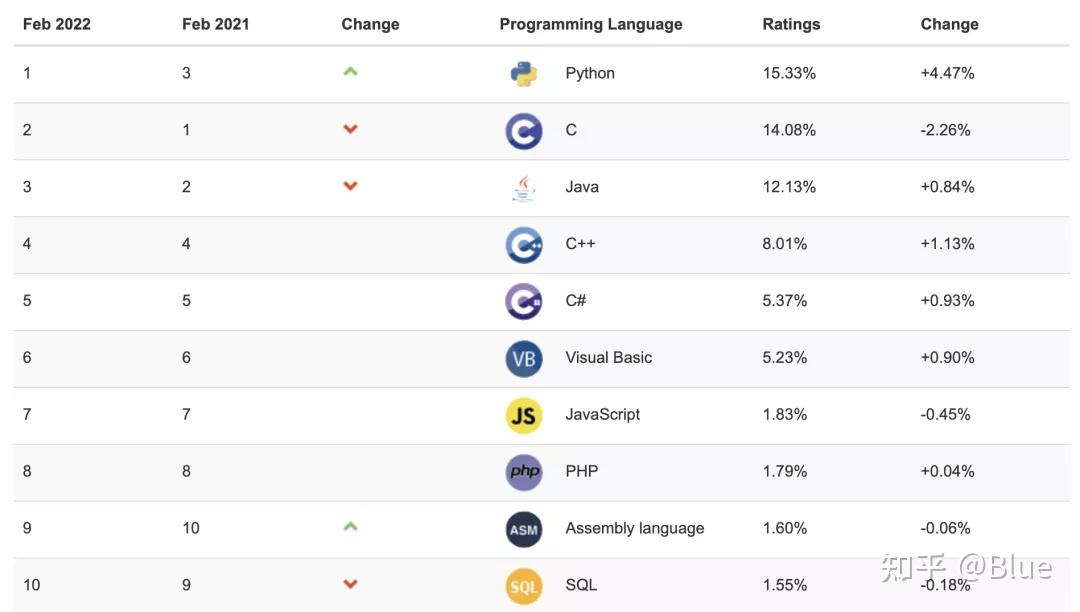Click the C++ logo icon
1080x612 pixels.
click(x=523, y=244)
